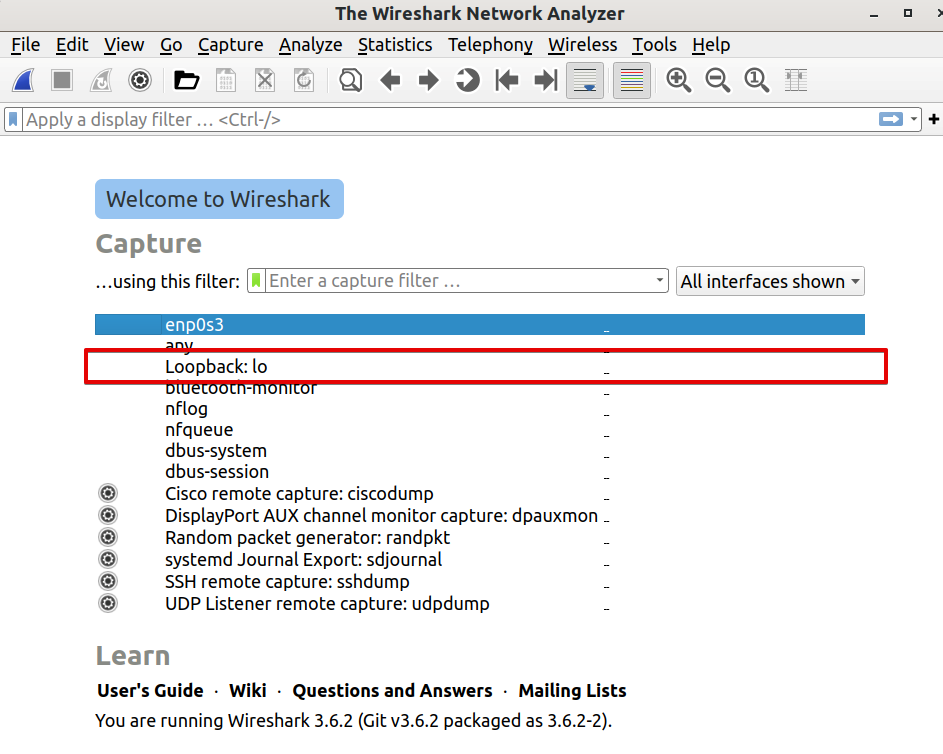This screenshot has height=754, width=943.
Task: Open Questions and Answers link
Action: pyautogui.click(x=392, y=690)
